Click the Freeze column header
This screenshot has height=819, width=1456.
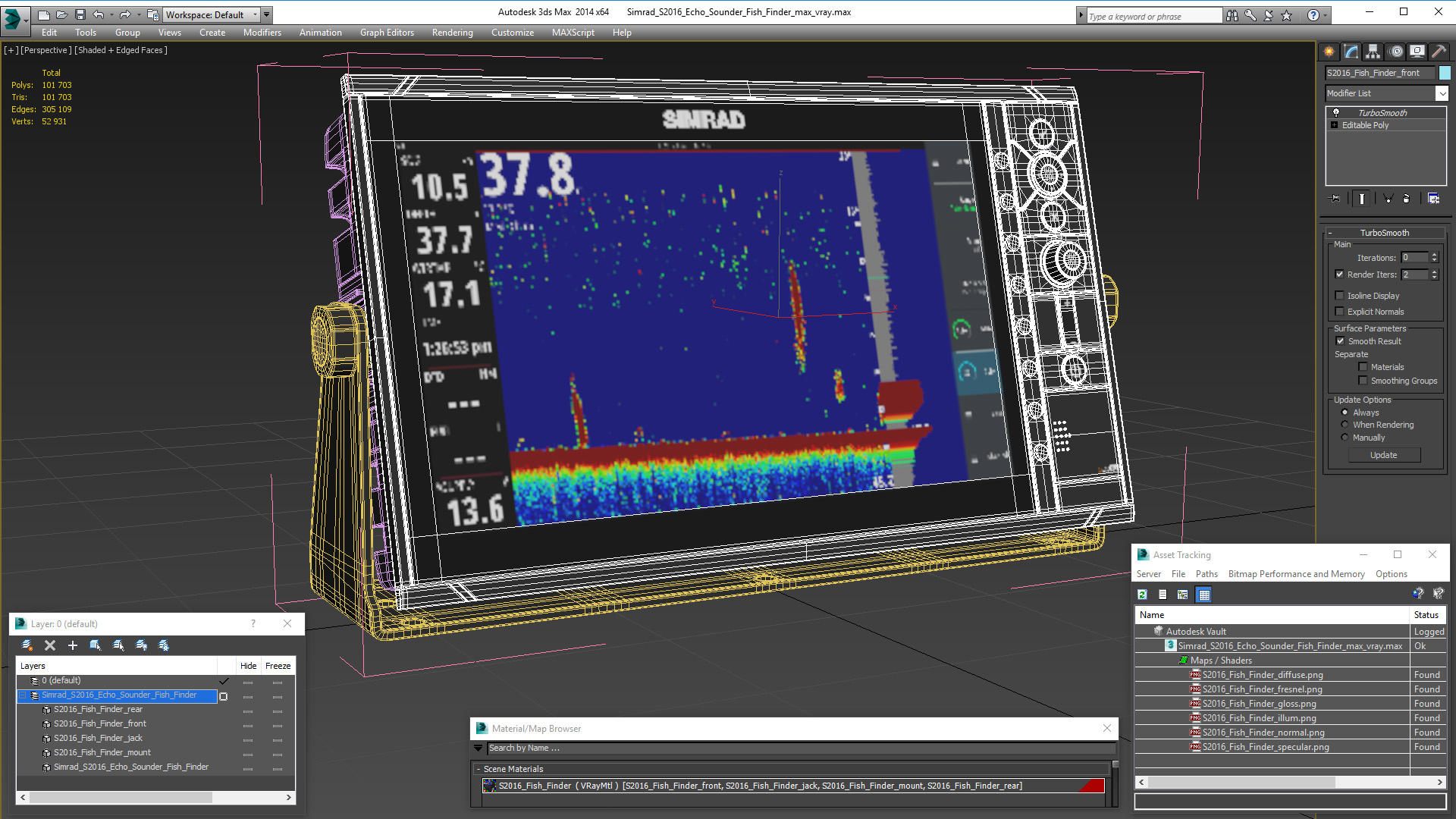pyautogui.click(x=278, y=666)
